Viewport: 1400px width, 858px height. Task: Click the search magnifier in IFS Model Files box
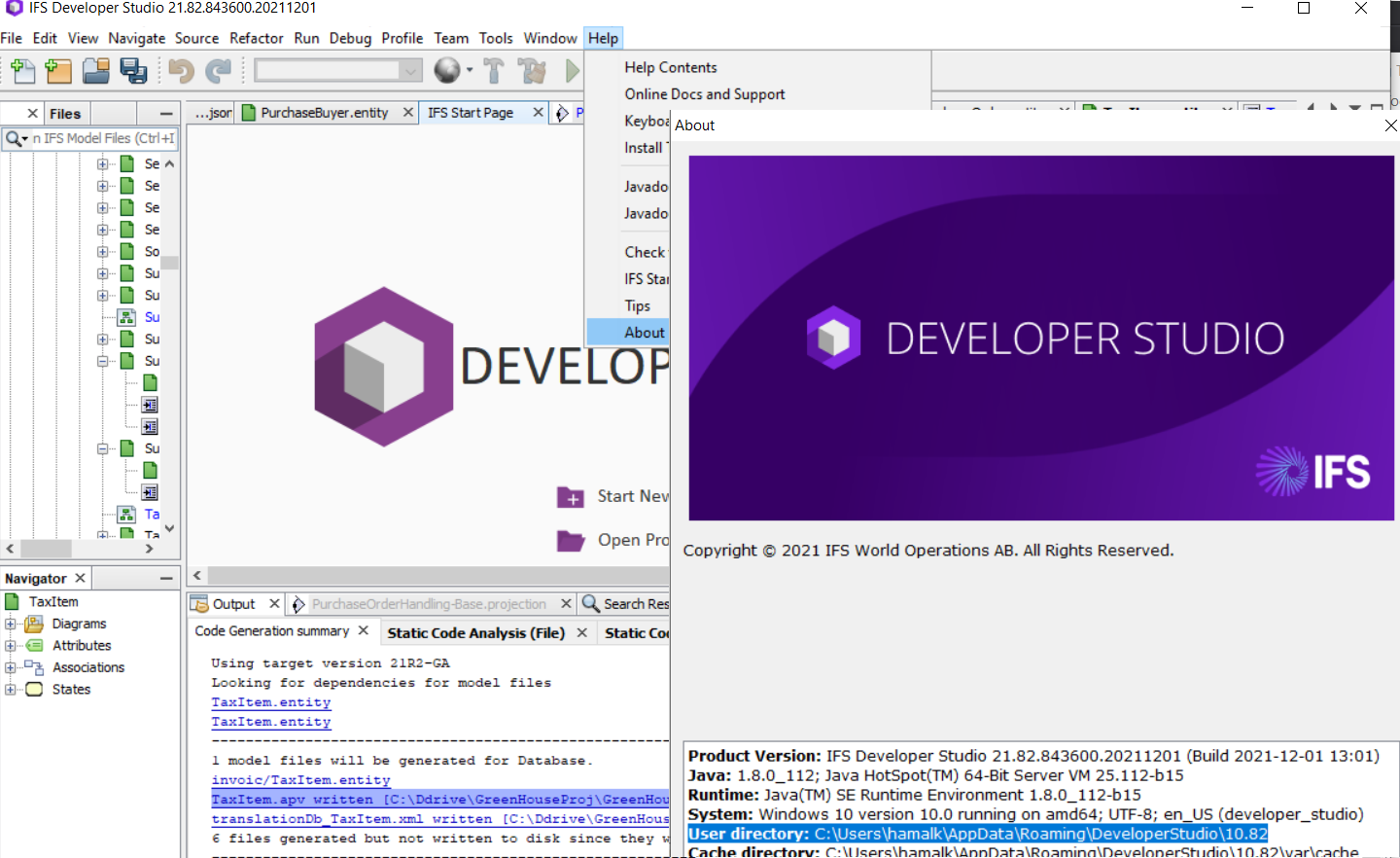click(x=13, y=138)
